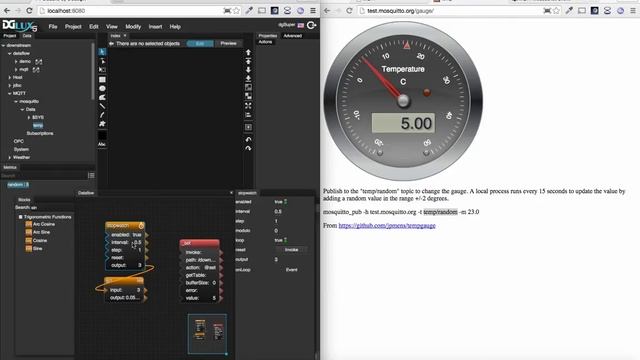The image size is (640, 360).
Task: Click the Preview mode button
Action: coord(228,43)
